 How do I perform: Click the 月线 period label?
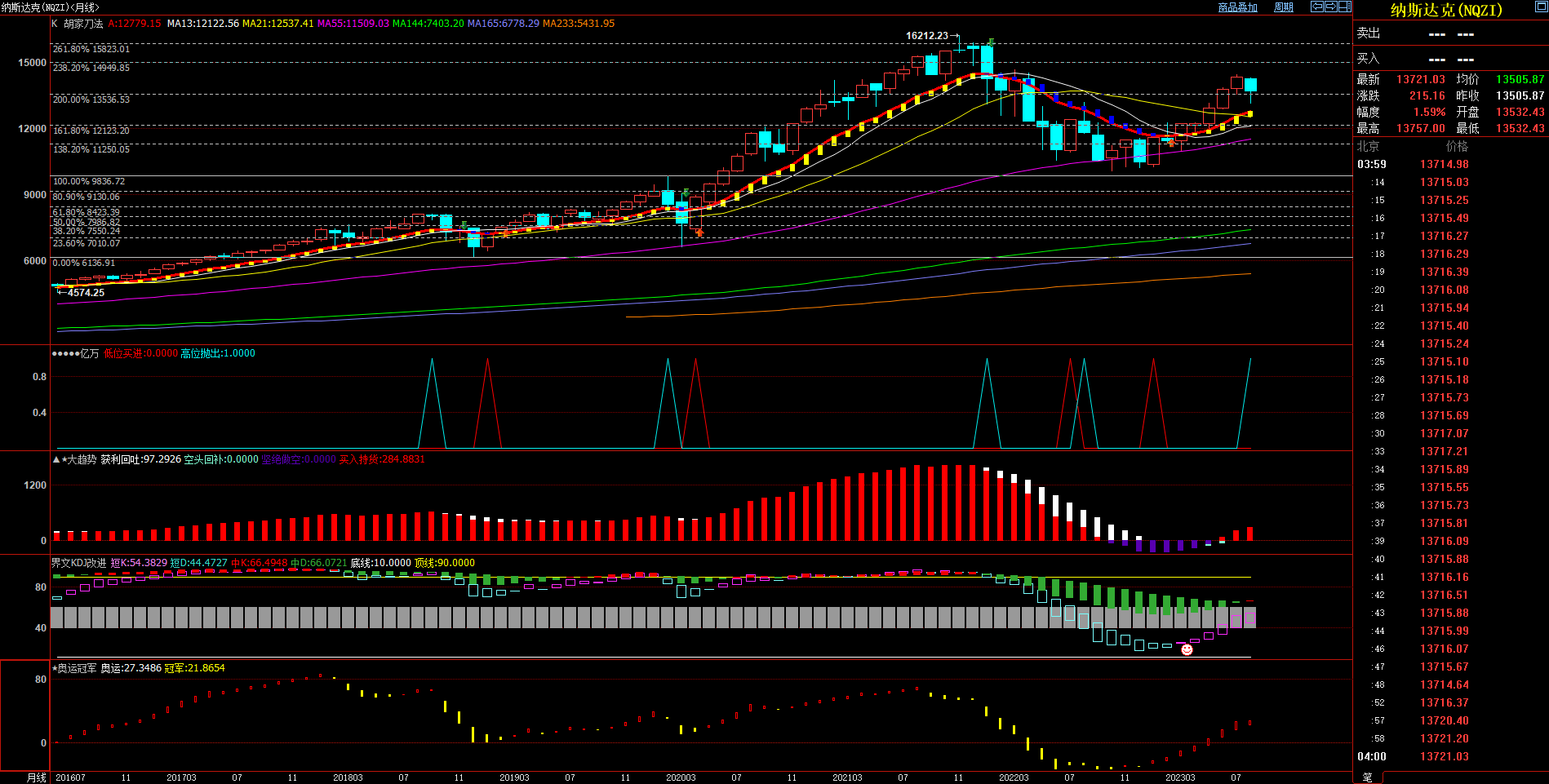click(x=37, y=777)
